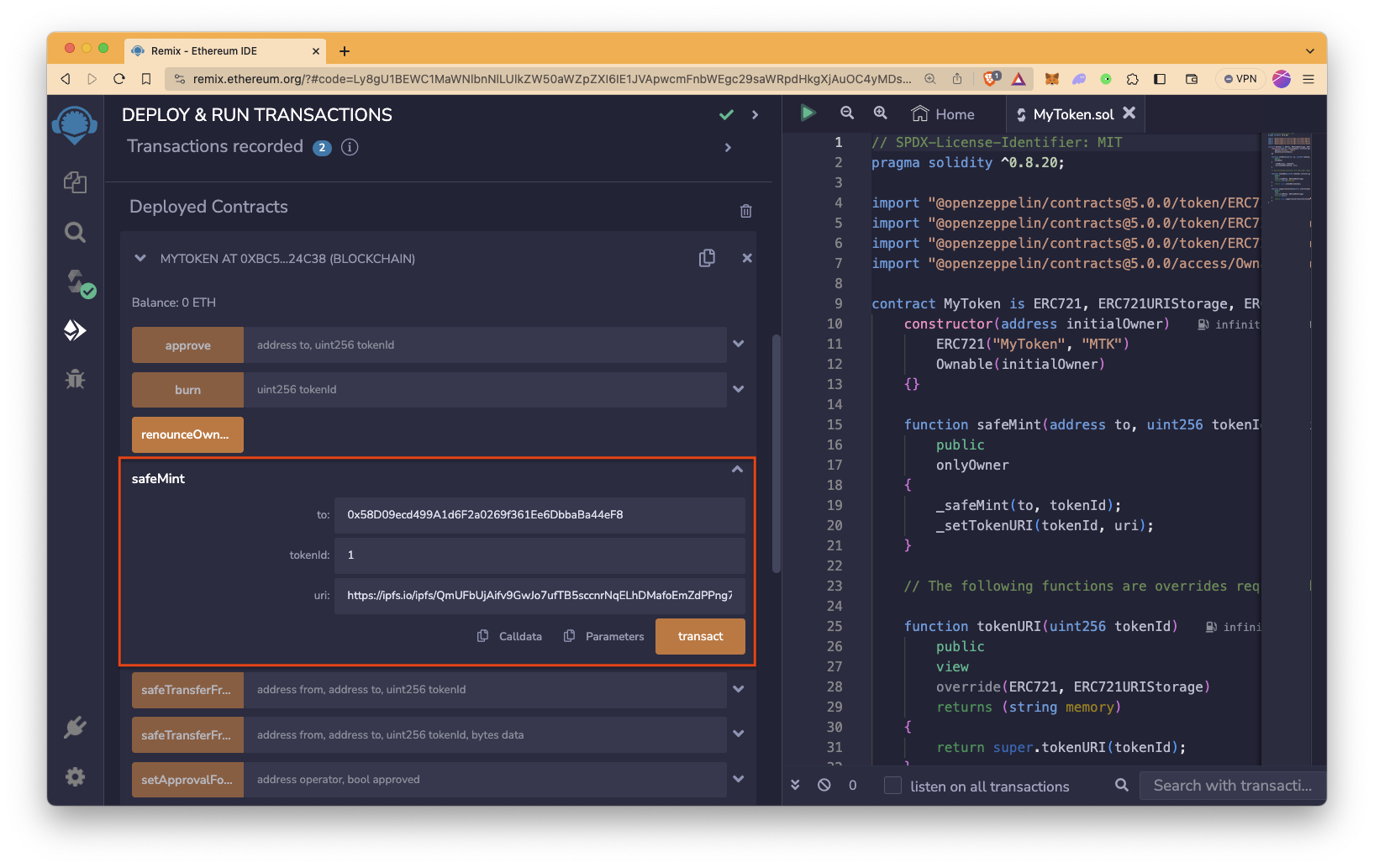
Task: Click the setApprovalForAll function button
Action: 187,780
